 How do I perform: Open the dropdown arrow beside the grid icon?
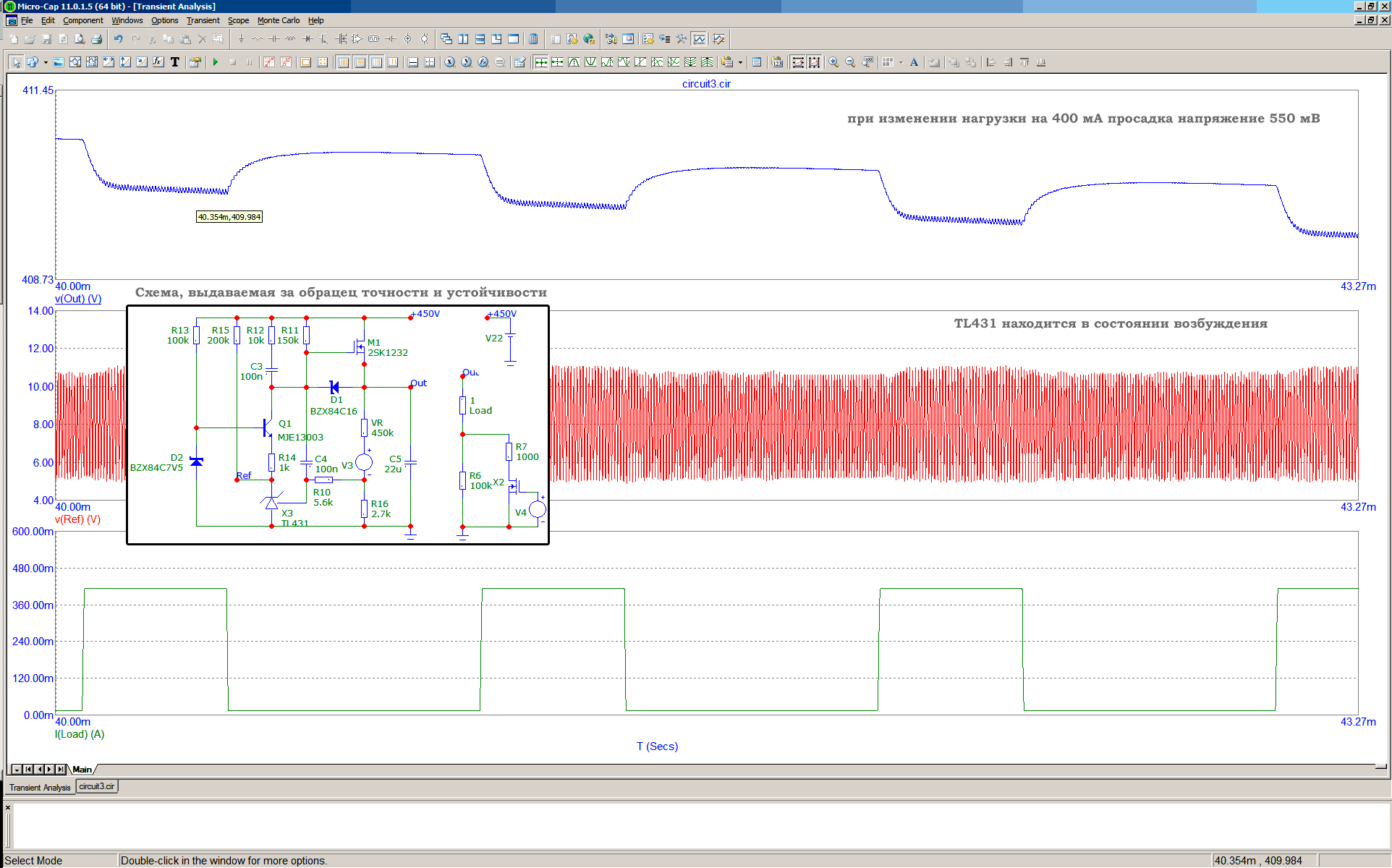pos(901,62)
